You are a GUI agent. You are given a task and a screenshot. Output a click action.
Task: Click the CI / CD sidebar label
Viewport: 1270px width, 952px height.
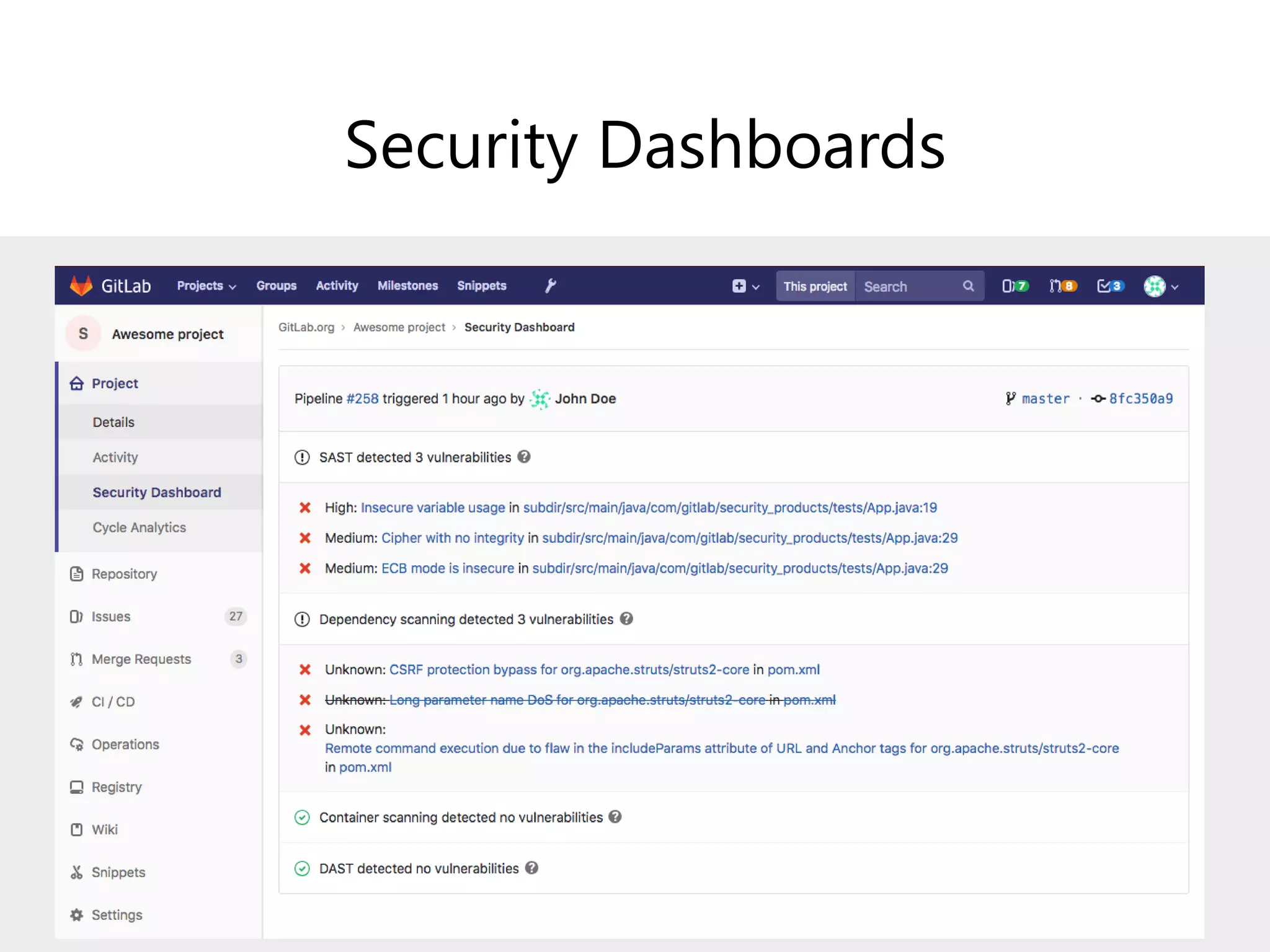113,702
